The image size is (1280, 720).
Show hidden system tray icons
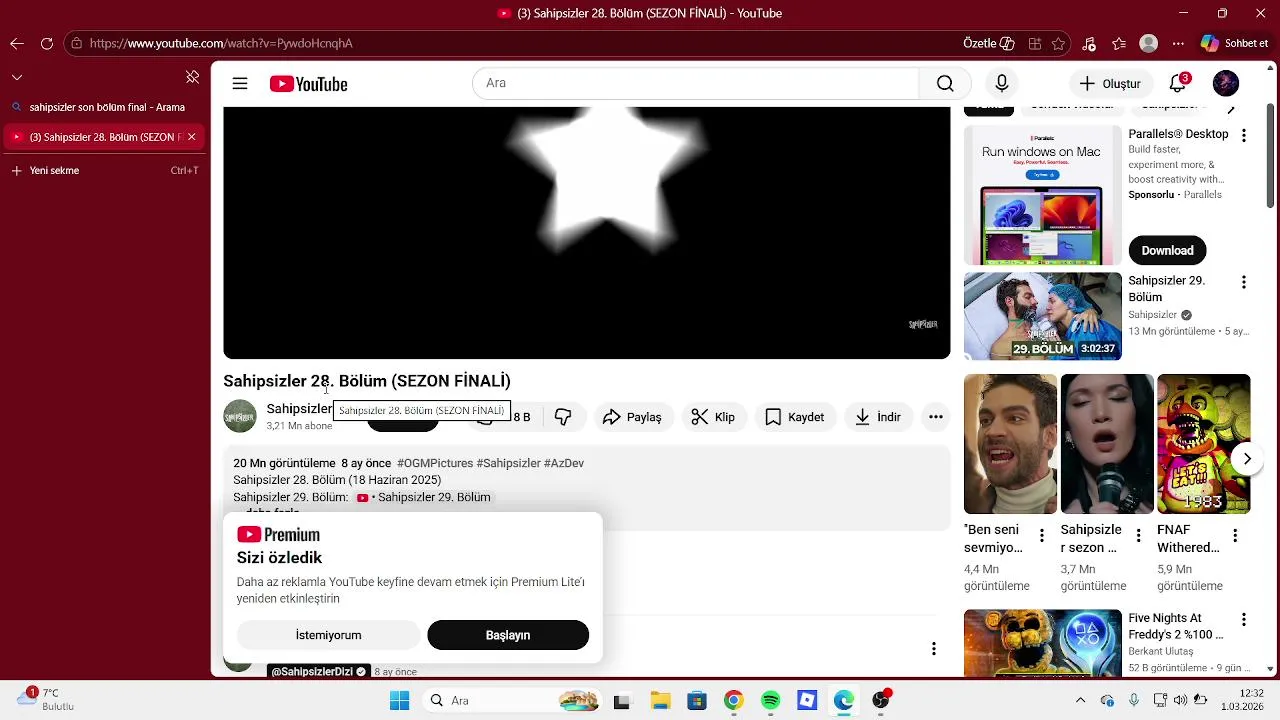1080,701
